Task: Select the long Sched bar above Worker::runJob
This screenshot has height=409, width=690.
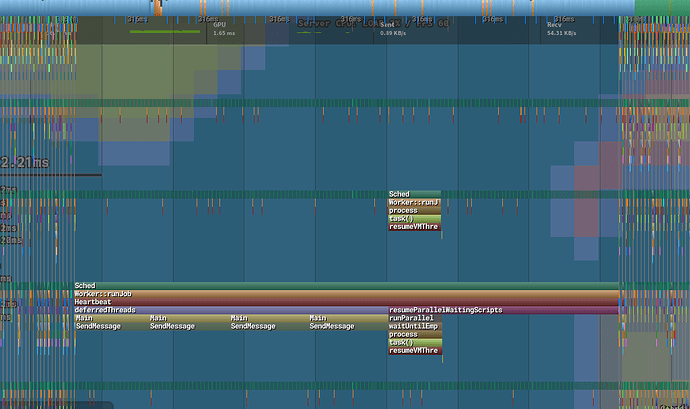Action: [346, 286]
